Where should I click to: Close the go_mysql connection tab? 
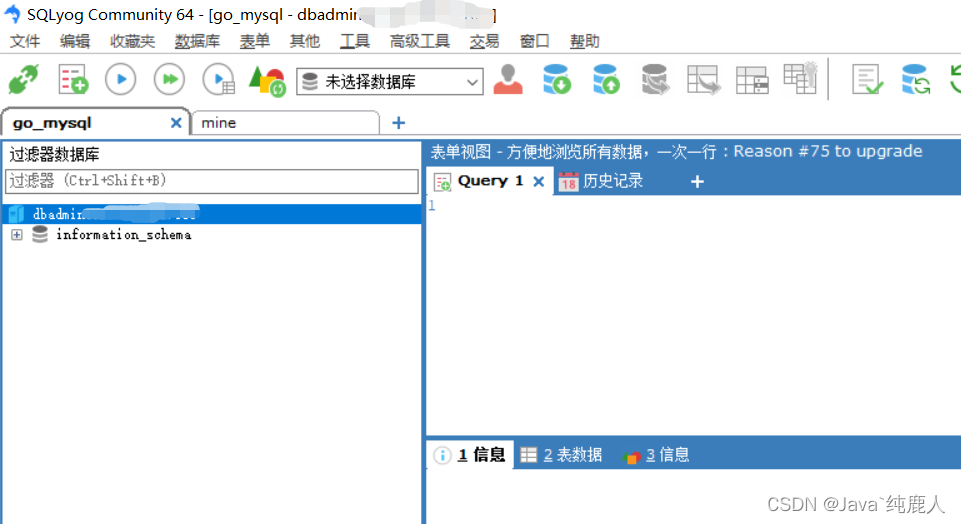pos(176,123)
